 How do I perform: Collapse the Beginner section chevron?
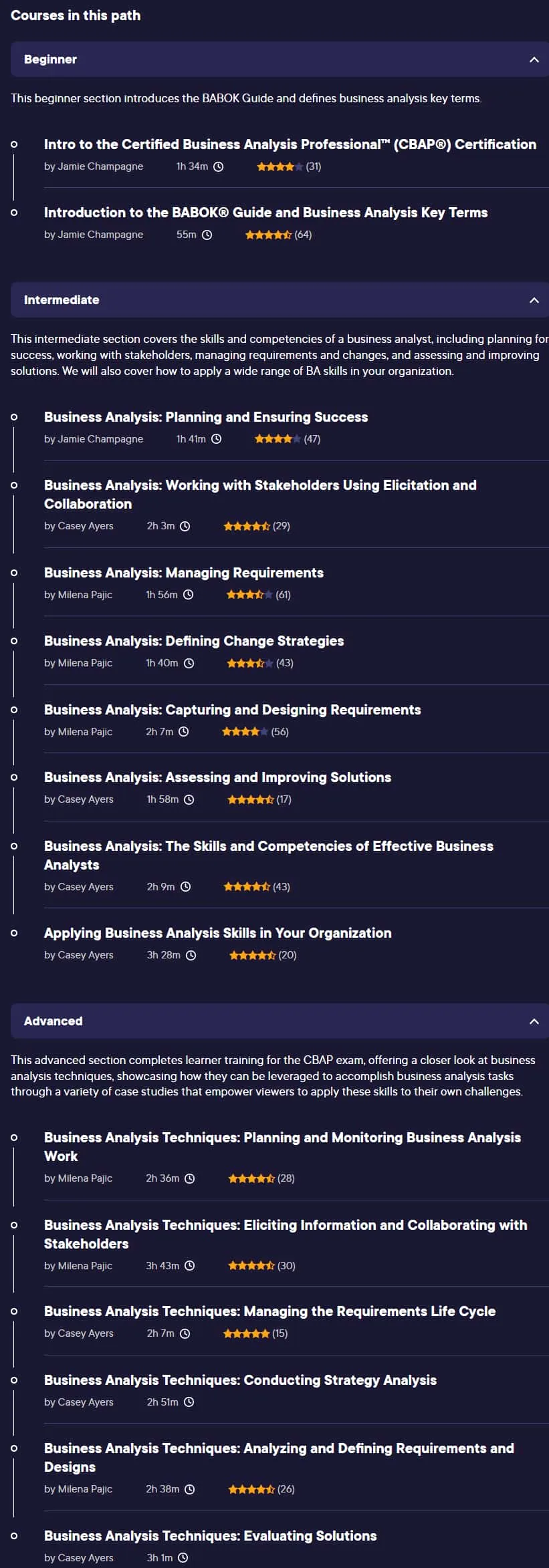tap(534, 59)
